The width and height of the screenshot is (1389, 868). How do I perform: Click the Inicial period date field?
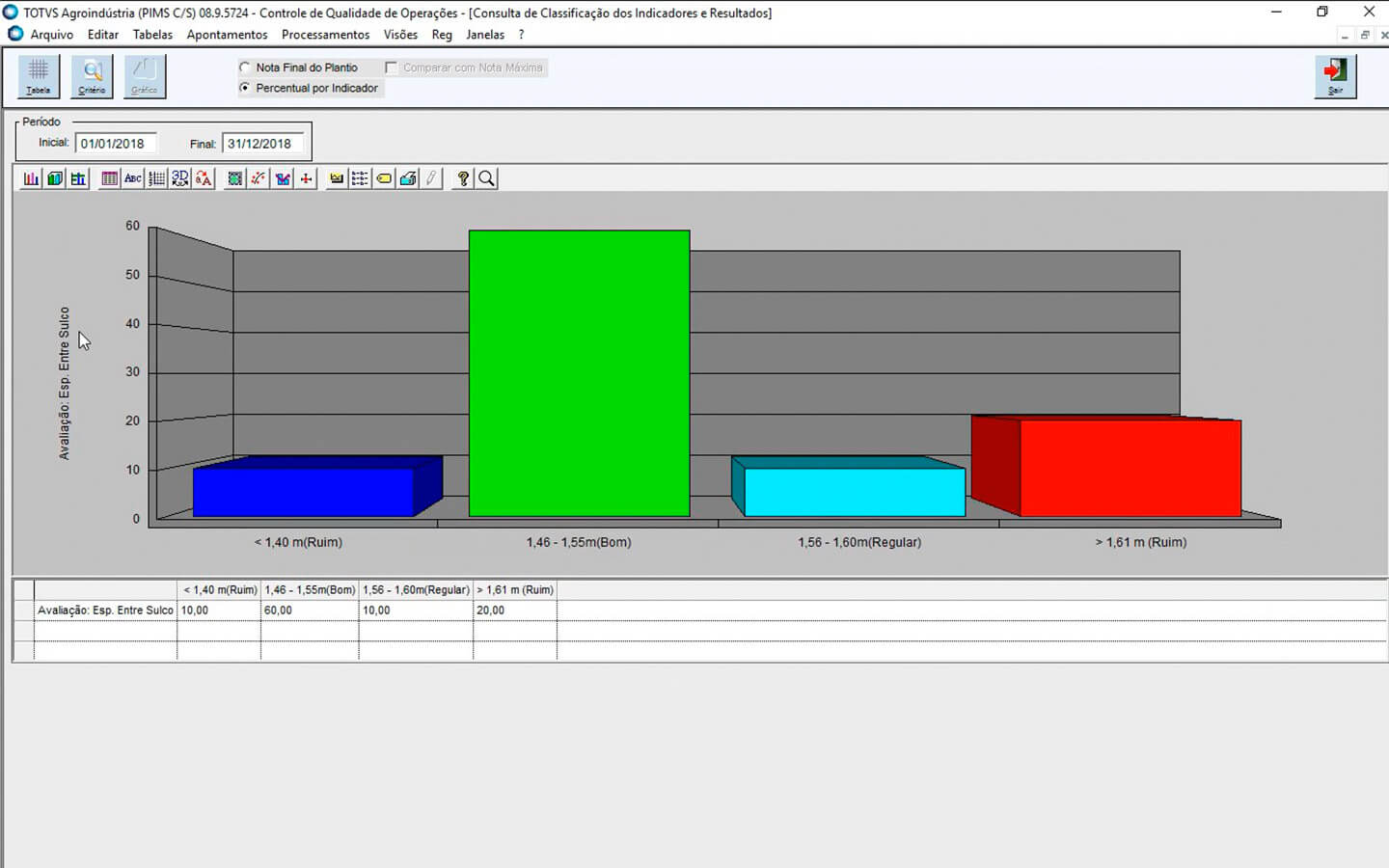coord(115,144)
